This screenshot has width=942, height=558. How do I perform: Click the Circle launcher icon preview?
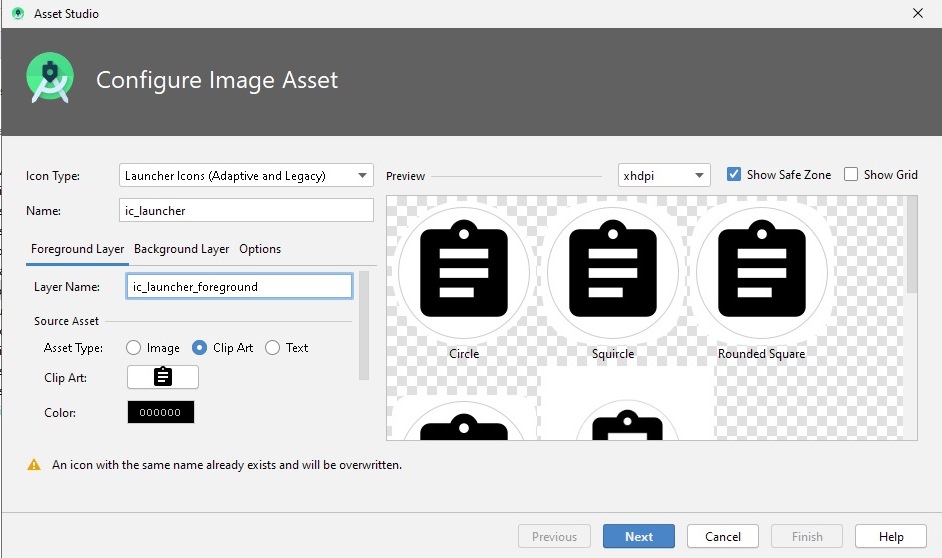pyautogui.click(x=464, y=271)
